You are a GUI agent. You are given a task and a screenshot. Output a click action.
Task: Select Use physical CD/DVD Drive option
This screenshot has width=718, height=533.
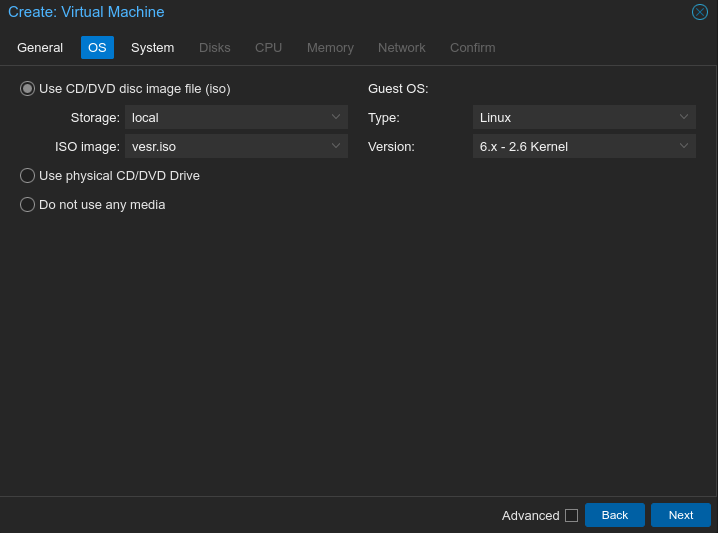pos(28,176)
